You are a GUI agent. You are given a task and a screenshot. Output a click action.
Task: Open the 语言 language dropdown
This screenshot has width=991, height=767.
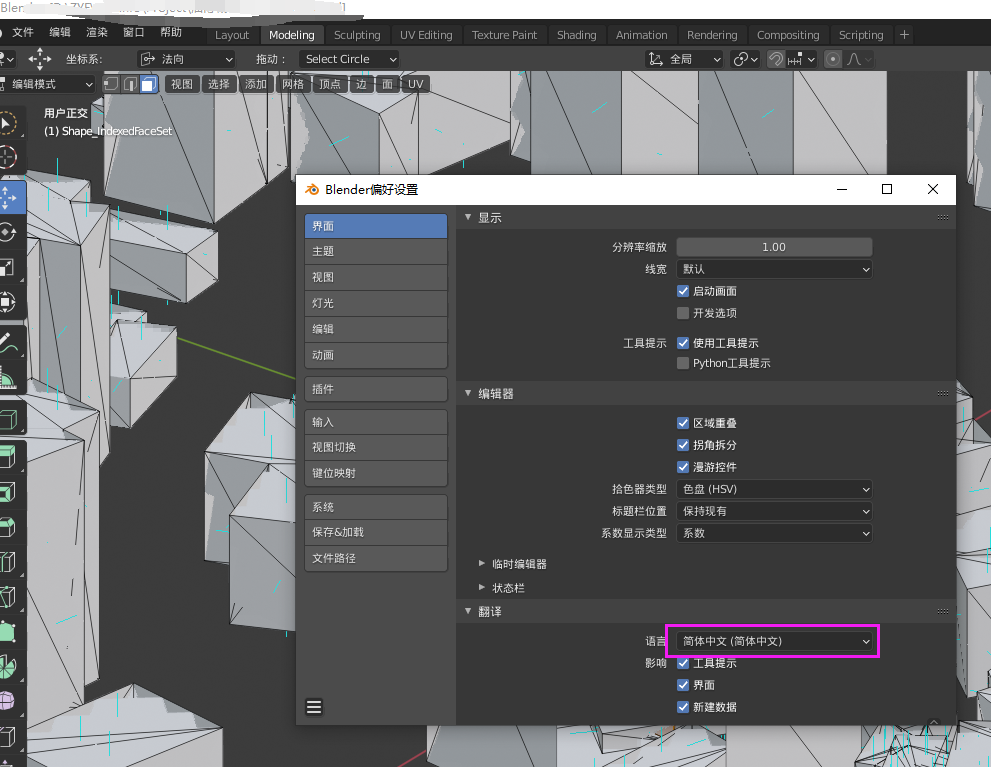click(x=774, y=641)
